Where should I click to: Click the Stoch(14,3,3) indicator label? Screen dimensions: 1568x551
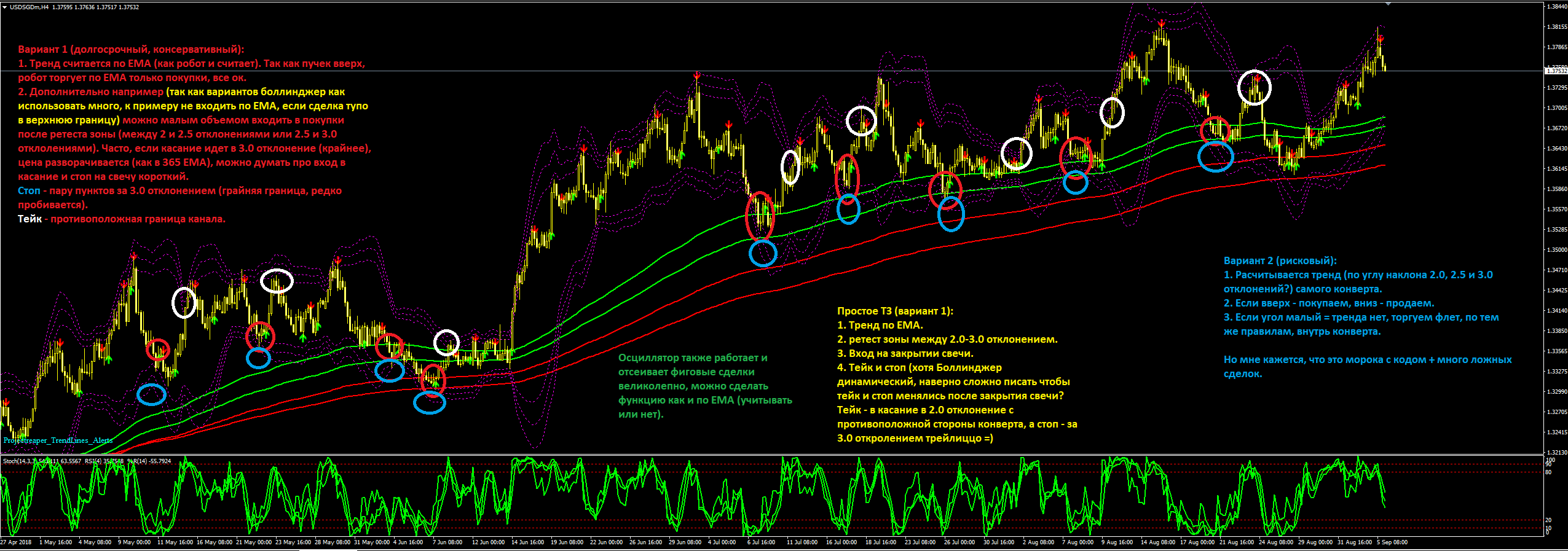20,461
